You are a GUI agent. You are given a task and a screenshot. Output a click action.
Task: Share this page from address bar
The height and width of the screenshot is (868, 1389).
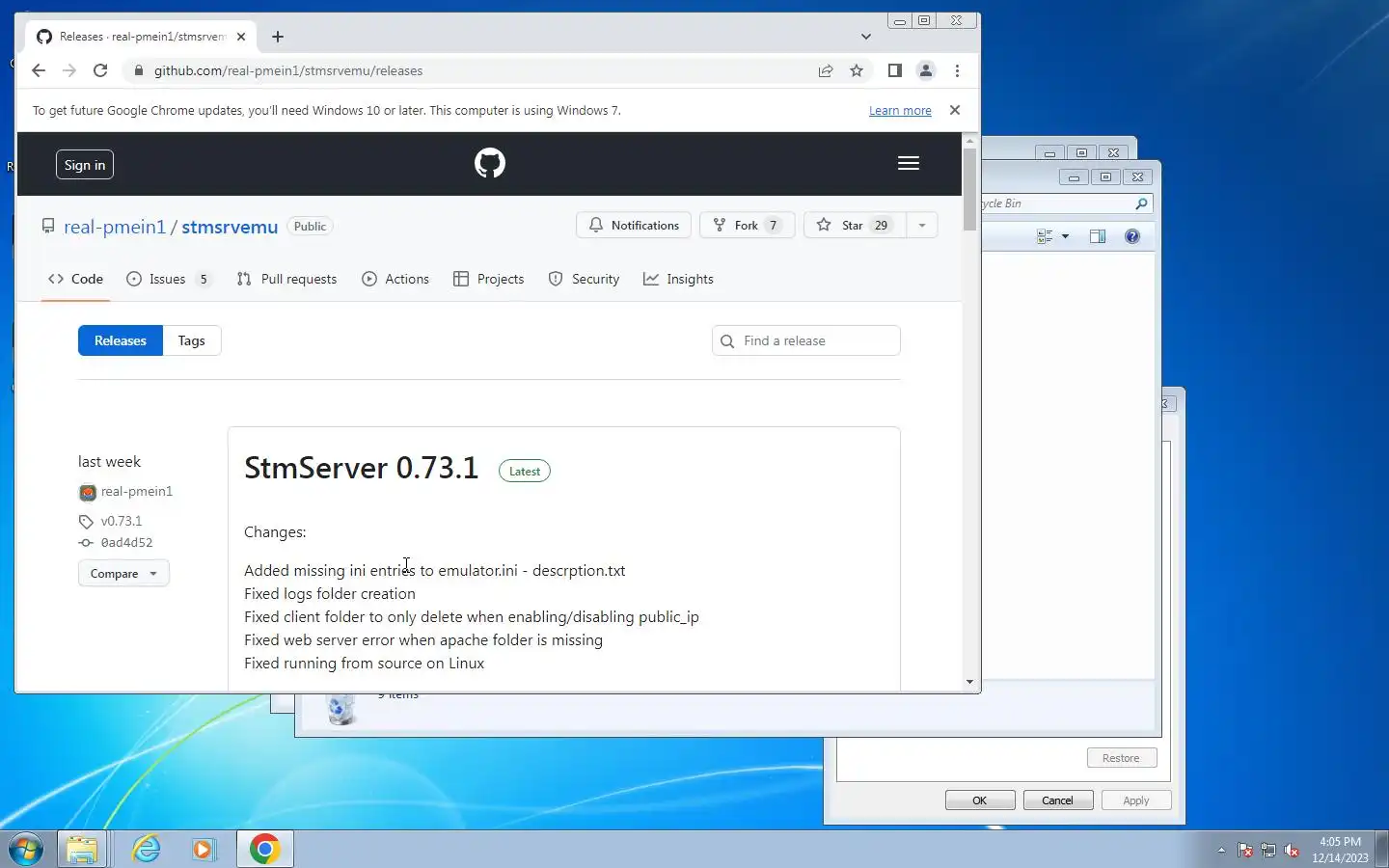[826, 70]
